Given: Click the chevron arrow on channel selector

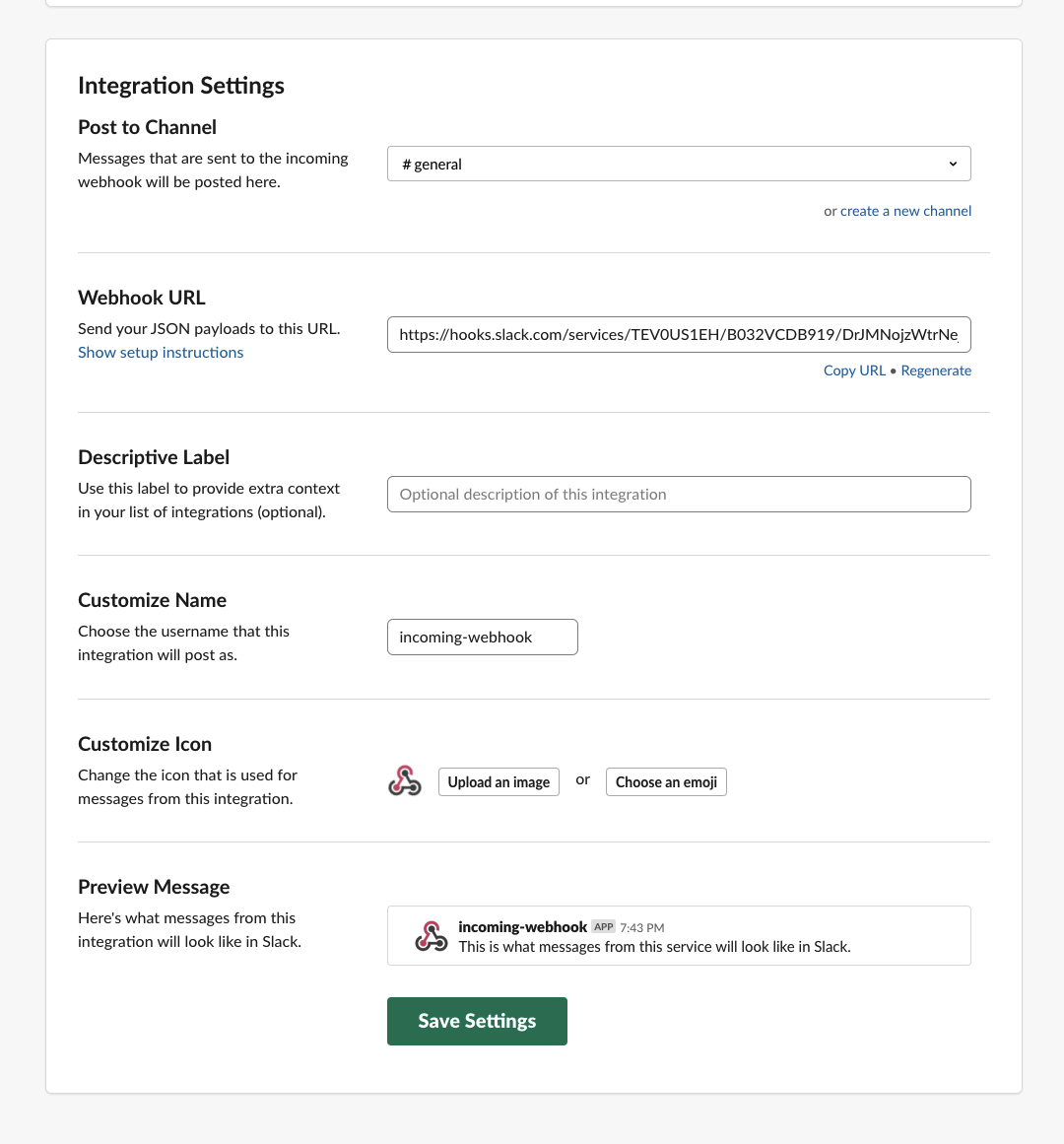Looking at the screenshot, I should pos(953,164).
